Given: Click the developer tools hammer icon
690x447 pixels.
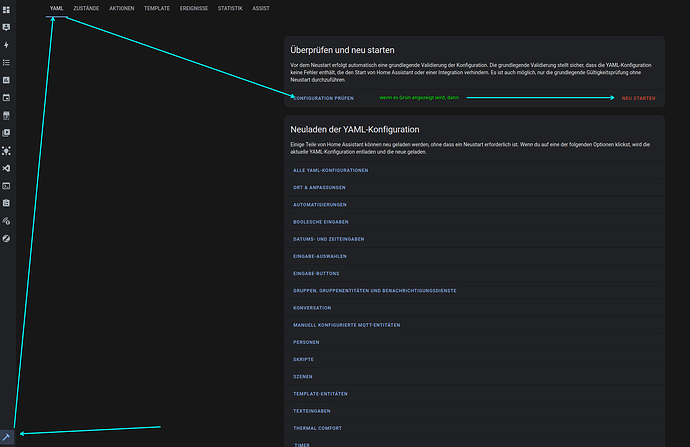Looking at the screenshot, I should tap(6, 437).
